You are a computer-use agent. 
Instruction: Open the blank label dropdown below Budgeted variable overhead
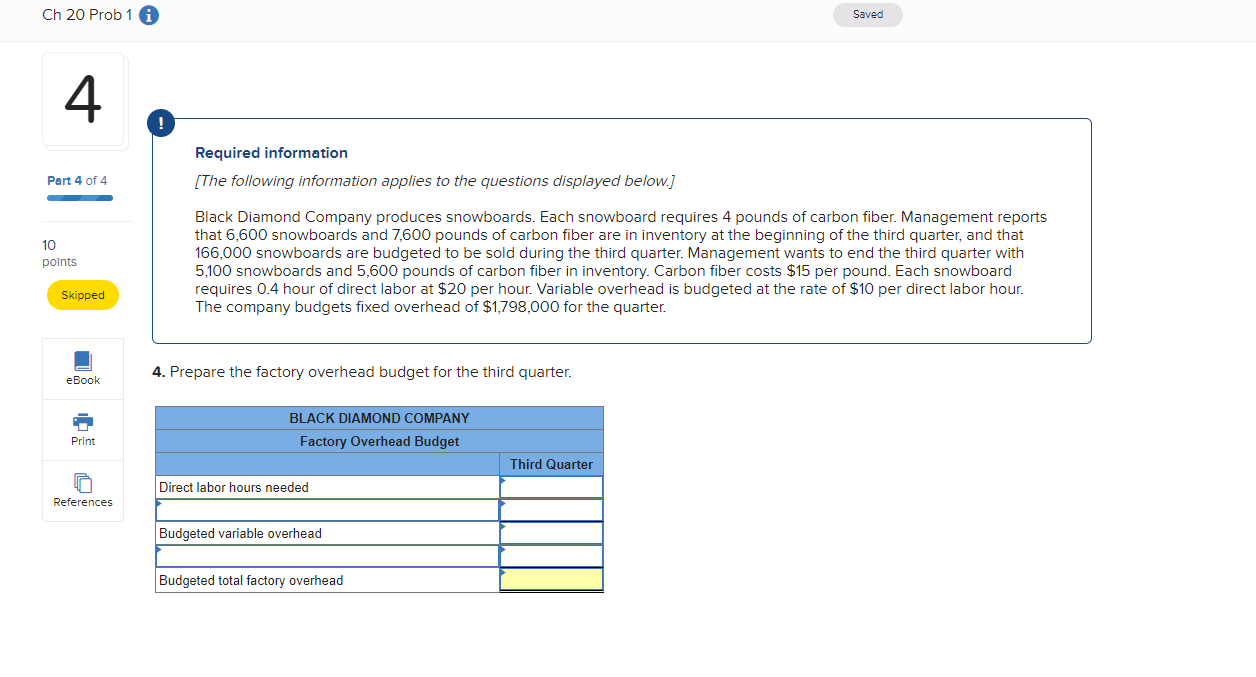click(x=327, y=556)
